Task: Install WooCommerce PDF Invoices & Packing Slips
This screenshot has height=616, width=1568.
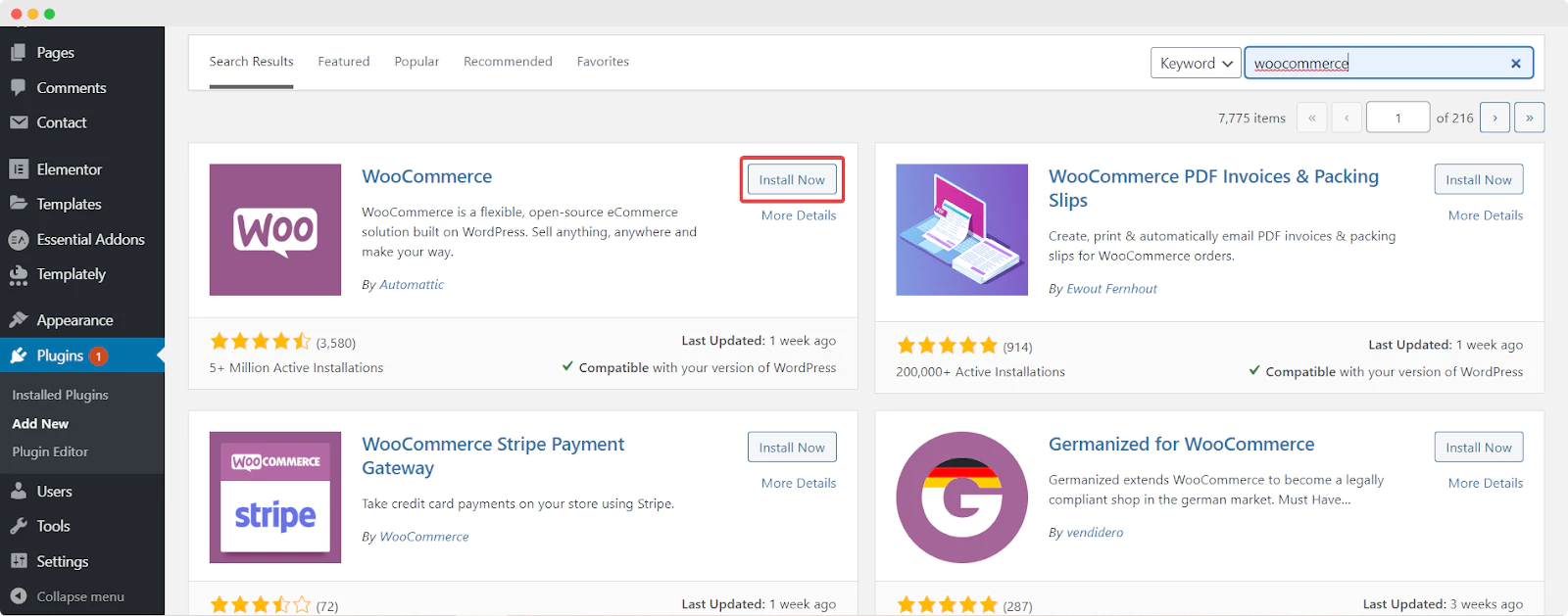Action: (1479, 180)
